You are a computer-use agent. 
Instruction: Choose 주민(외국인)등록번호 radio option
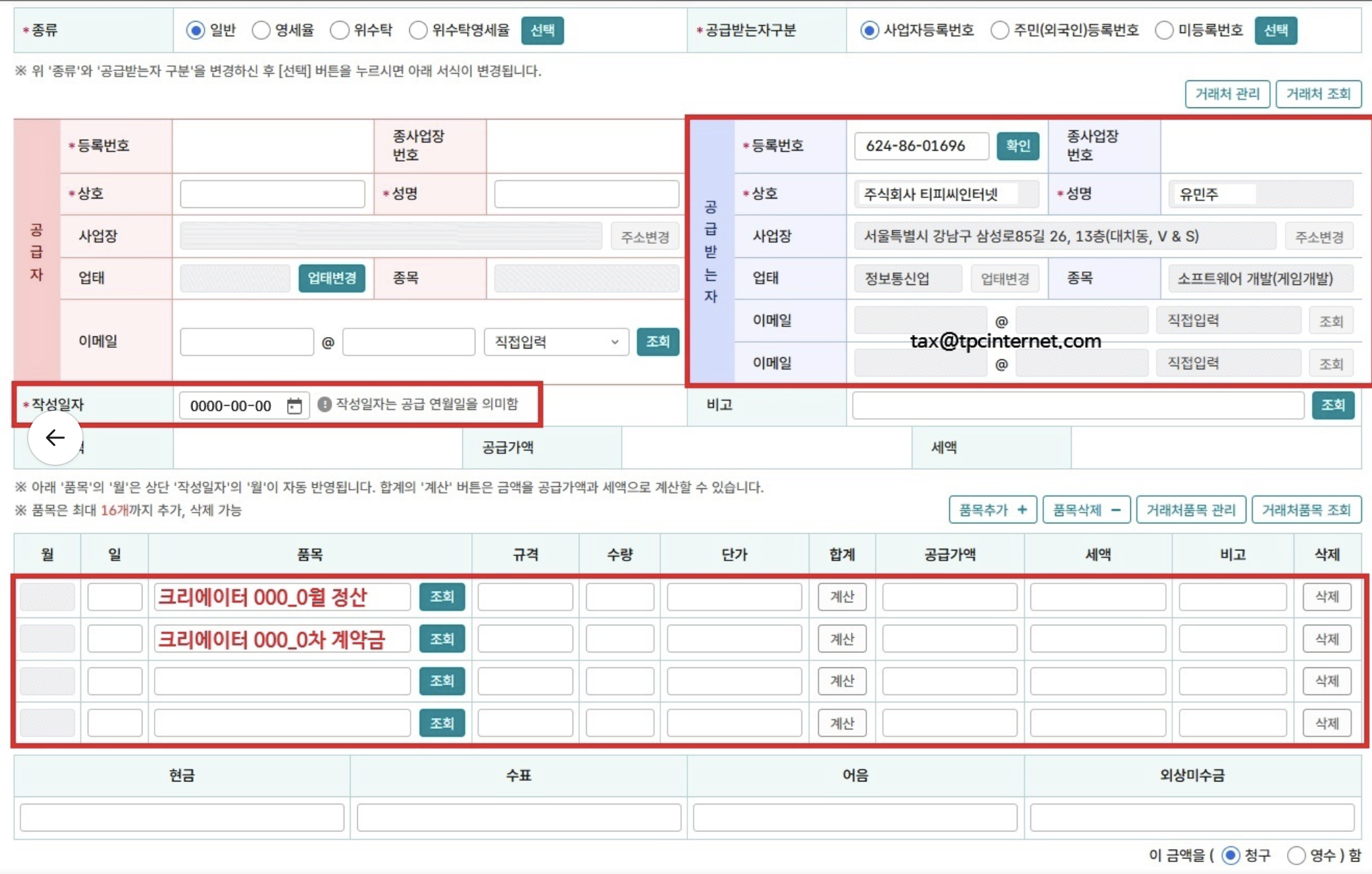pyautogui.click(x=999, y=30)
